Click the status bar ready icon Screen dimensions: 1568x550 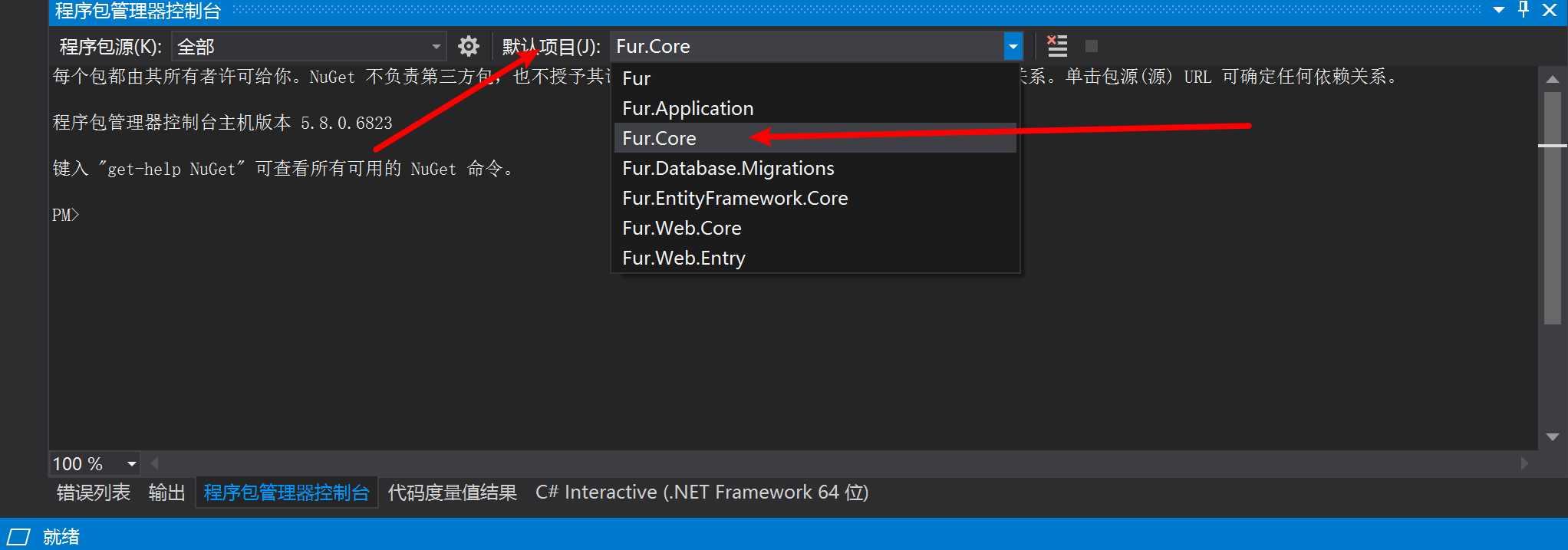pyautogui.click(x=18, y=536)
